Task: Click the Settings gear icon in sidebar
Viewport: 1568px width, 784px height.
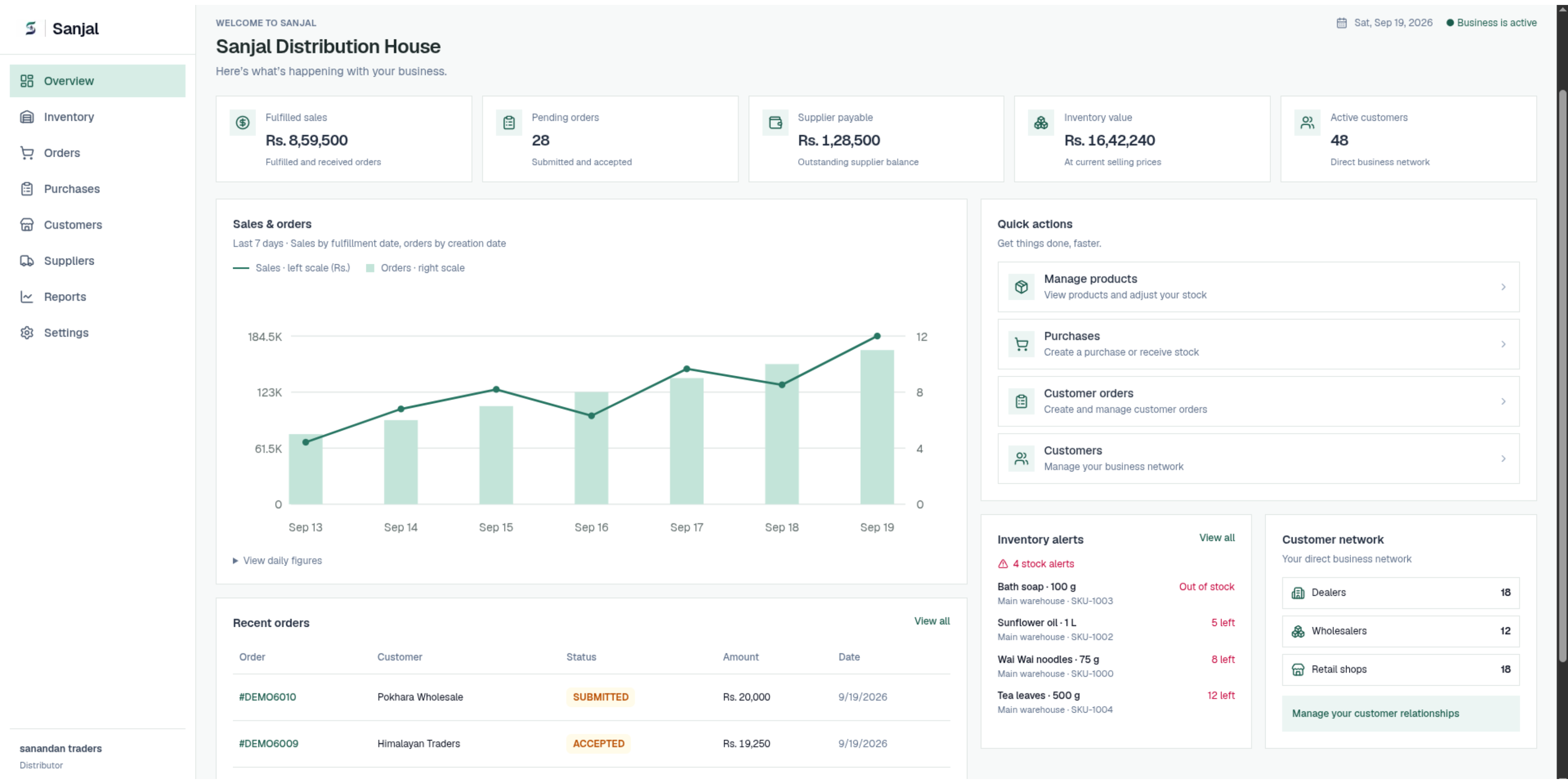Action: pyautogui.click(x=27, y=332)
